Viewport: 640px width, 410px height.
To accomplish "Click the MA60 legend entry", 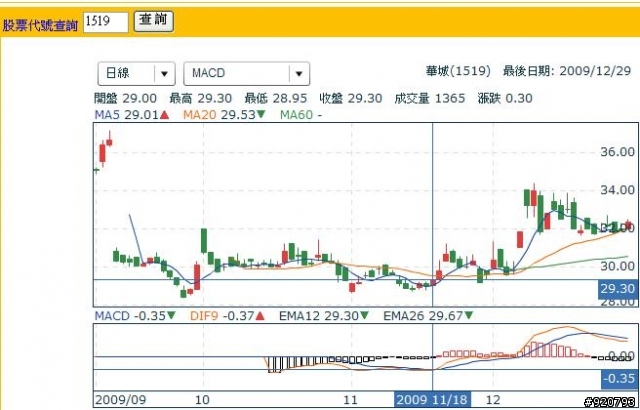I will (x=301, y=115).
